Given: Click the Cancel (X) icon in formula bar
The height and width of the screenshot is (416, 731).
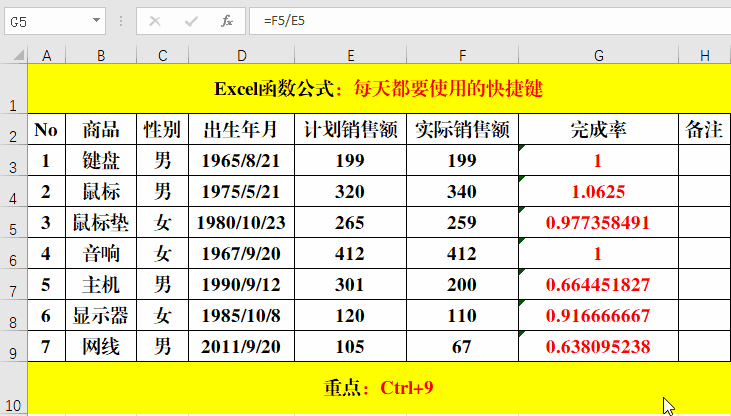Looking at the screenshot, I should 155,21.
